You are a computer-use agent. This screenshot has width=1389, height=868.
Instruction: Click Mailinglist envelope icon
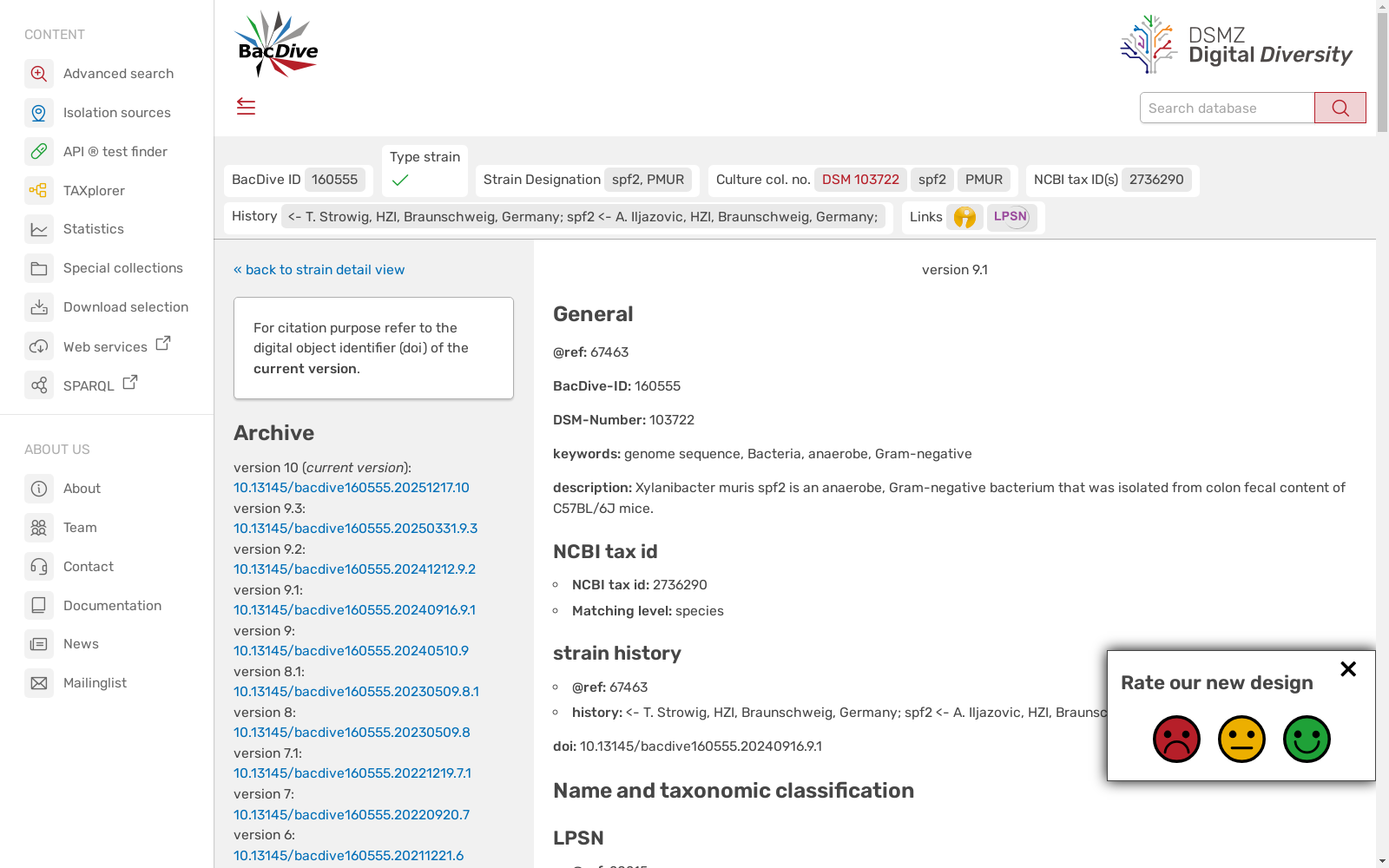pos(39,683)
